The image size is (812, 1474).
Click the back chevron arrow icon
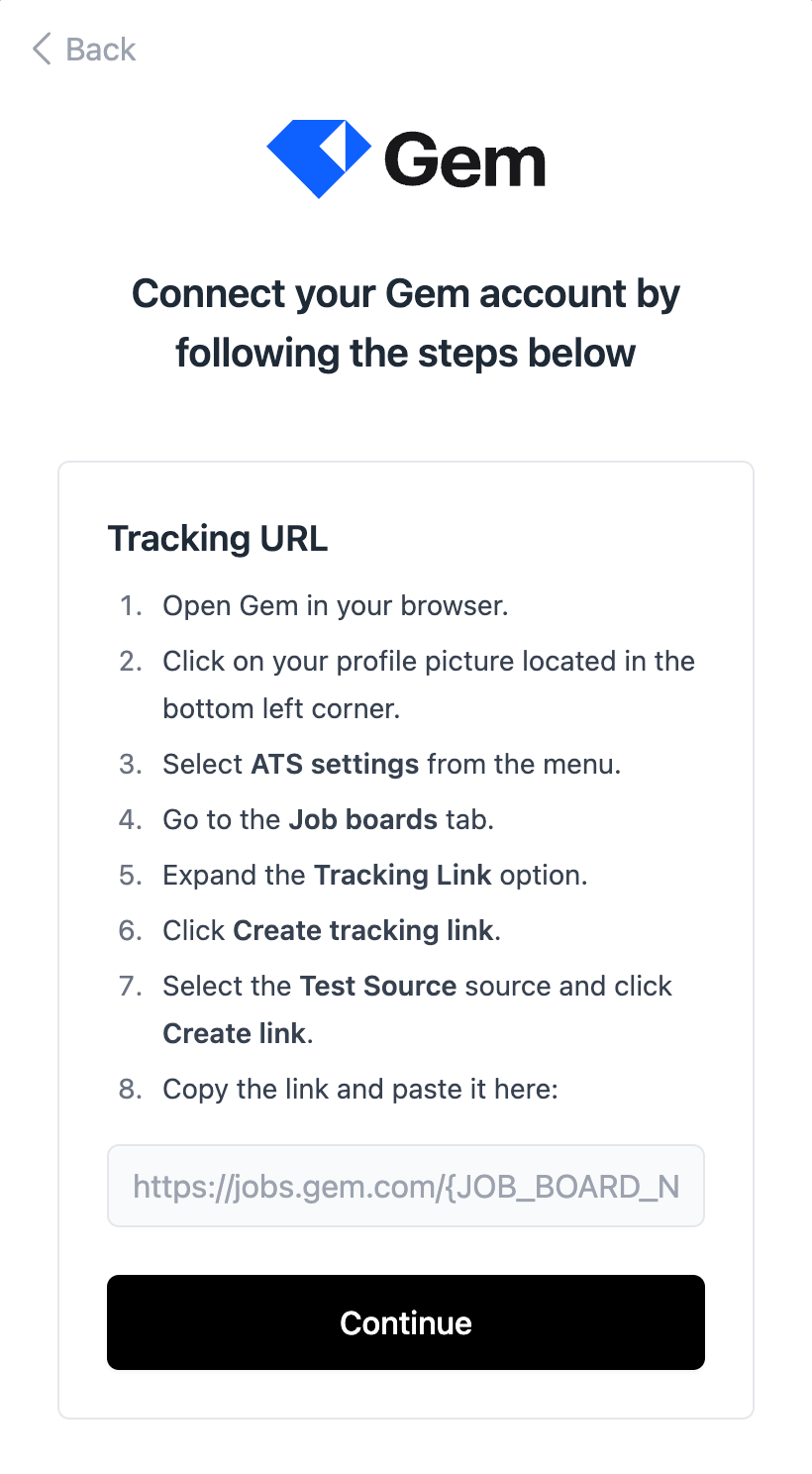[42, 49]
